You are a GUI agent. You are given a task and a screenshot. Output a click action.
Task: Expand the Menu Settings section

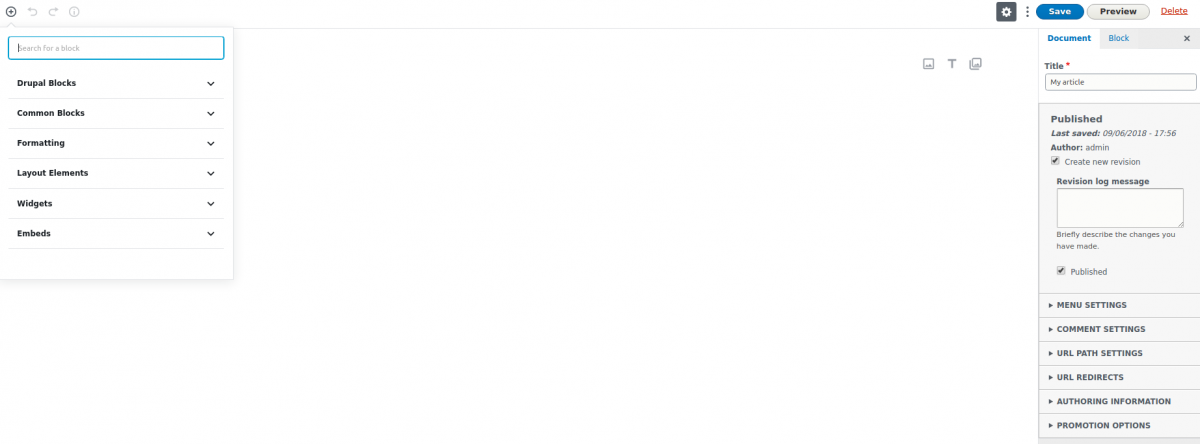[1119, 305]
